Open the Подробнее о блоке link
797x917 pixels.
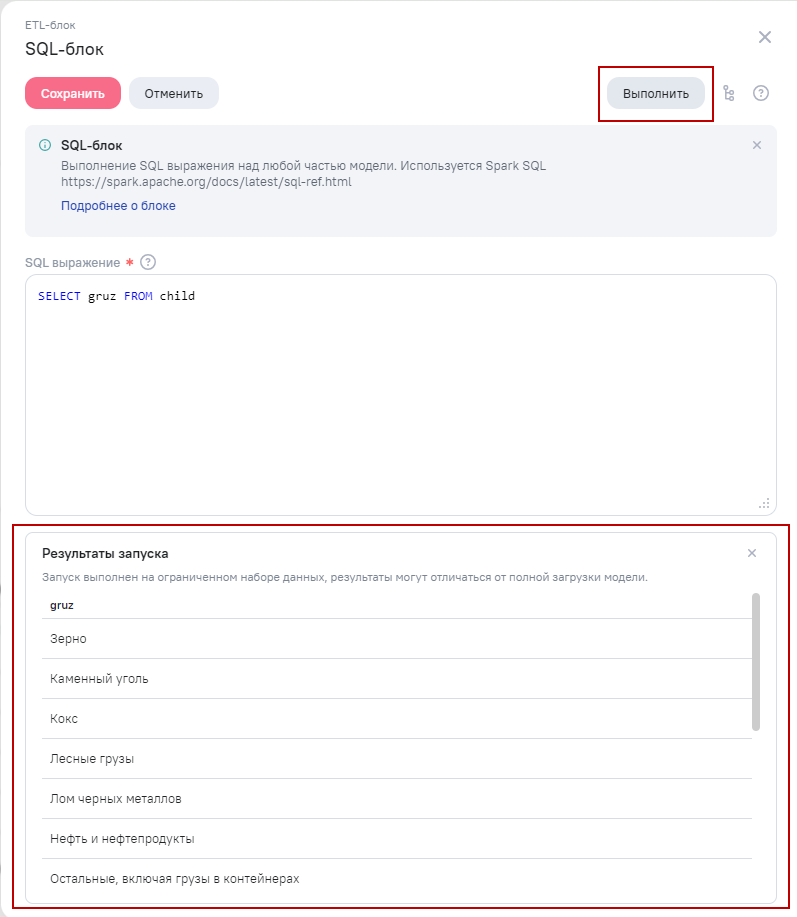click(118, 206)
